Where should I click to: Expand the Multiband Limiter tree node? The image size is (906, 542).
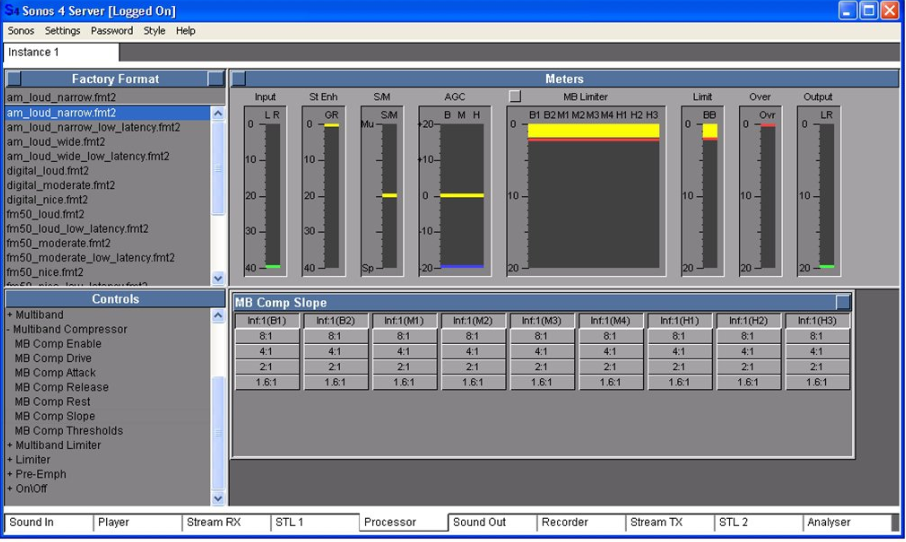point(10,445)
